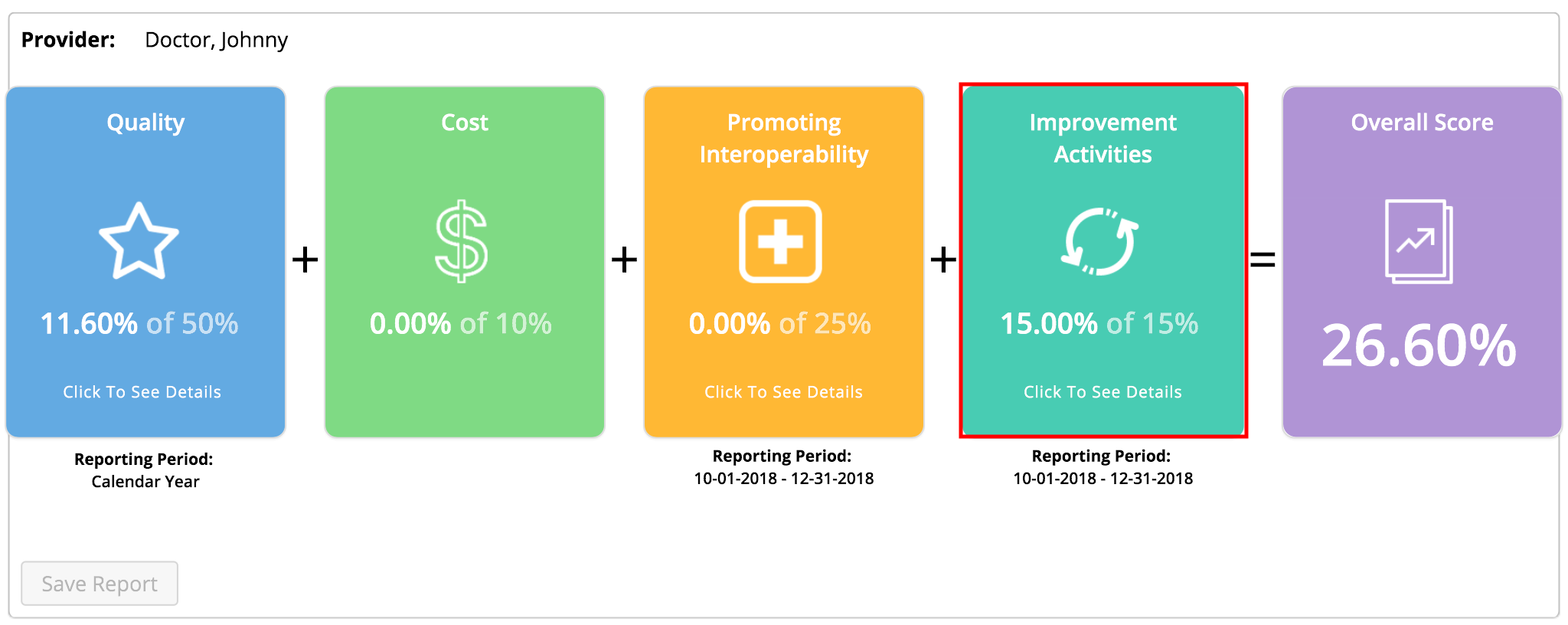This screenshot has height=625, width=1568.
Task: Open Promoting Interoperability Click To See Details link
Action: coord(783,392)
